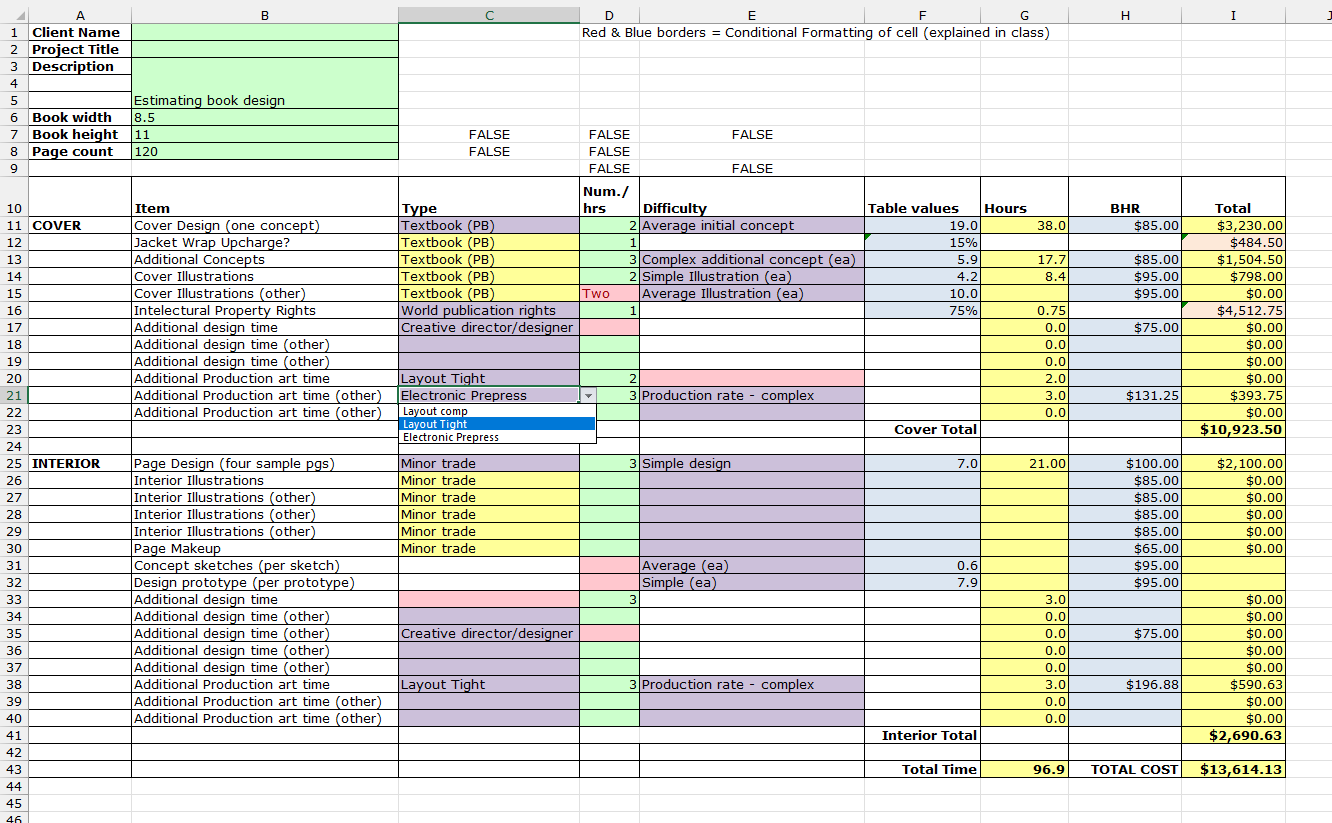The height and width of the screenshot is (823, 1332).
Task: Click the yellow 15% cell in Table values
Action: (x=921, y=242)
